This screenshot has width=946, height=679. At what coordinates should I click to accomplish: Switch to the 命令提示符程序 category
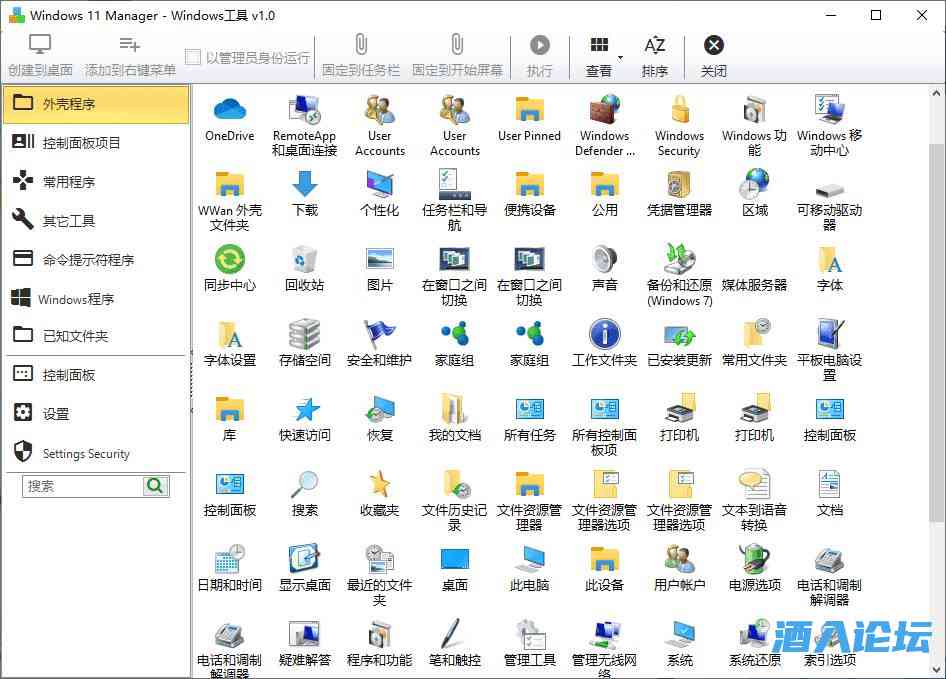[95, 260]
